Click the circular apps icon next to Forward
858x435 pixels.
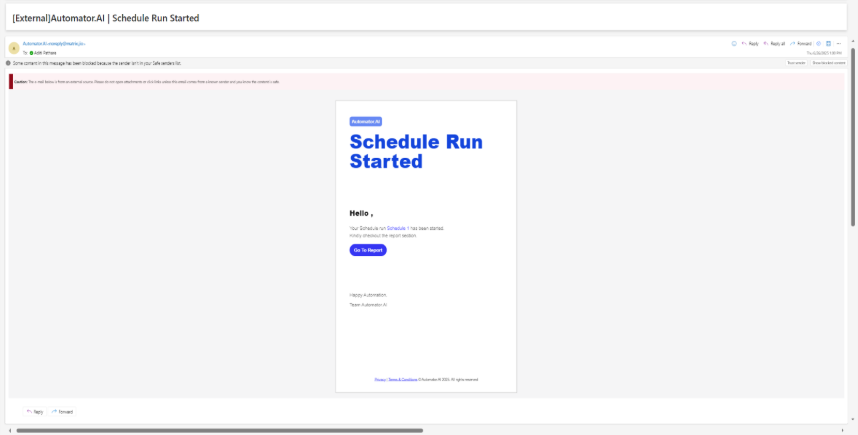point(819,44)
